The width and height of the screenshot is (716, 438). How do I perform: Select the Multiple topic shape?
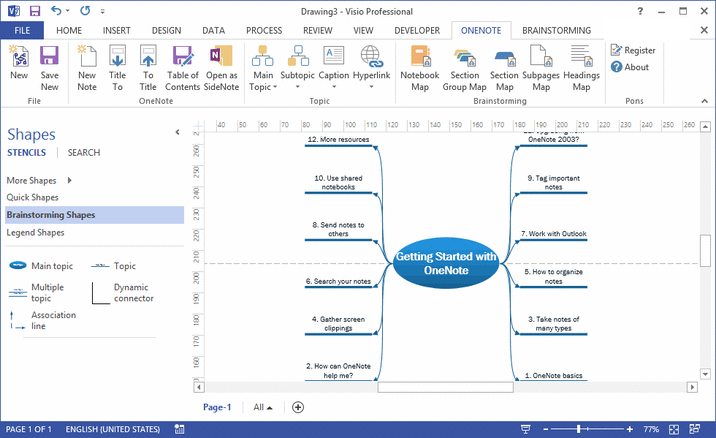[x=37, y=293]
